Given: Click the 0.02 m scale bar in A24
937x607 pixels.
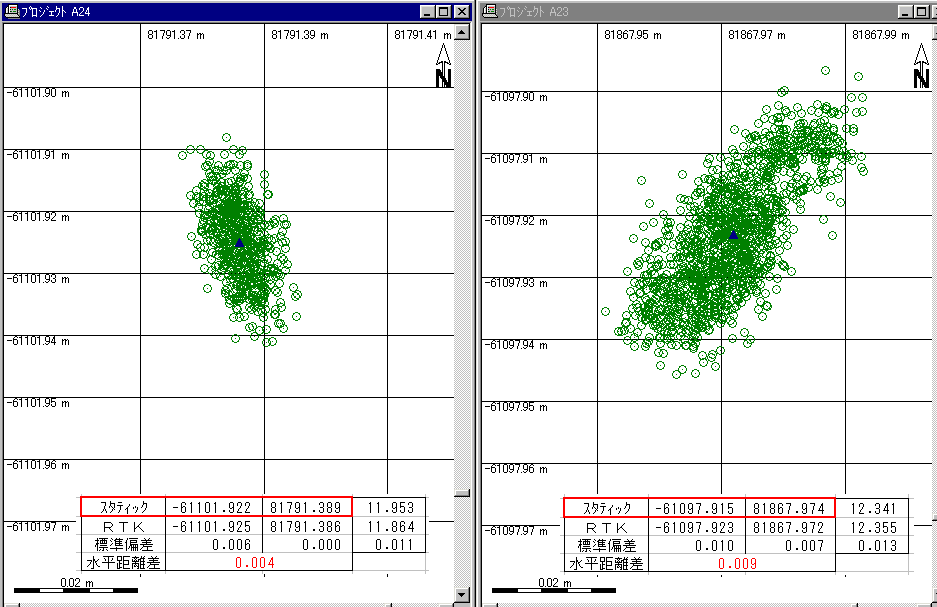Looking at the screenshot, I should pos(76,590).
